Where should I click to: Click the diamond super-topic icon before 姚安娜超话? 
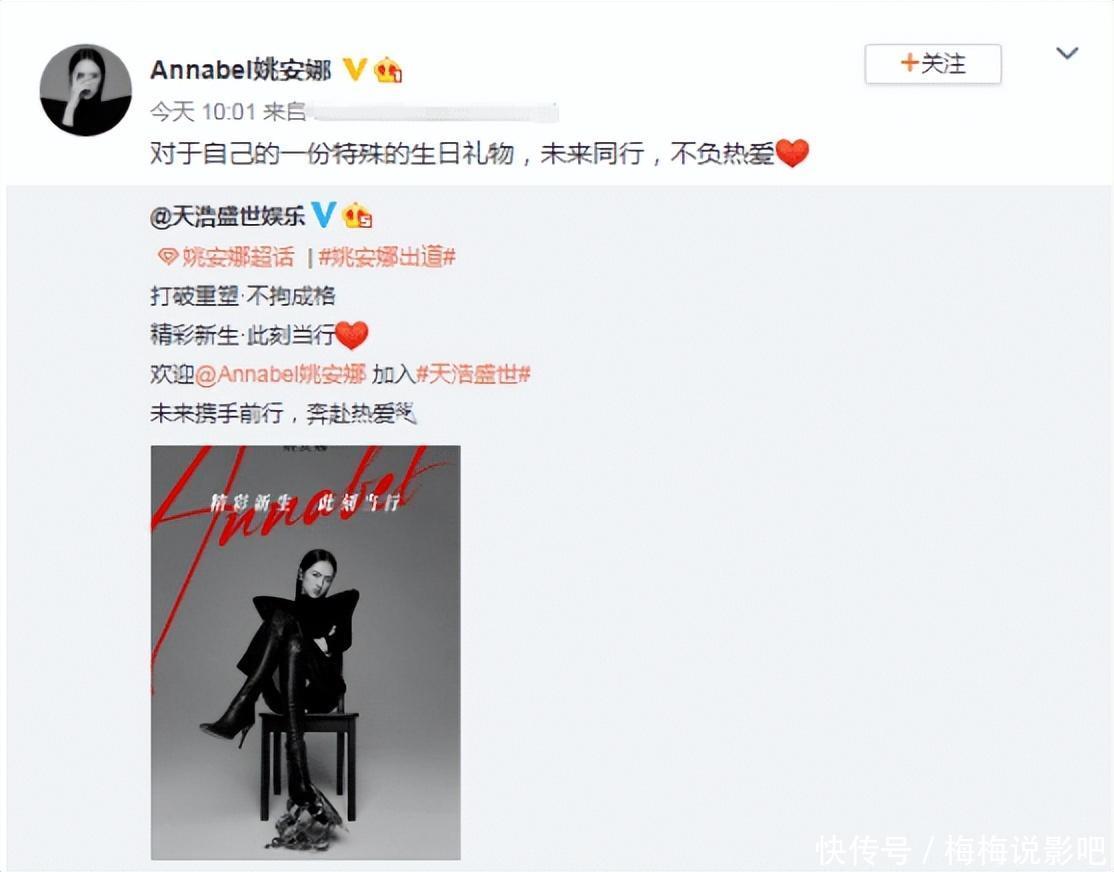tap(167, 257)
